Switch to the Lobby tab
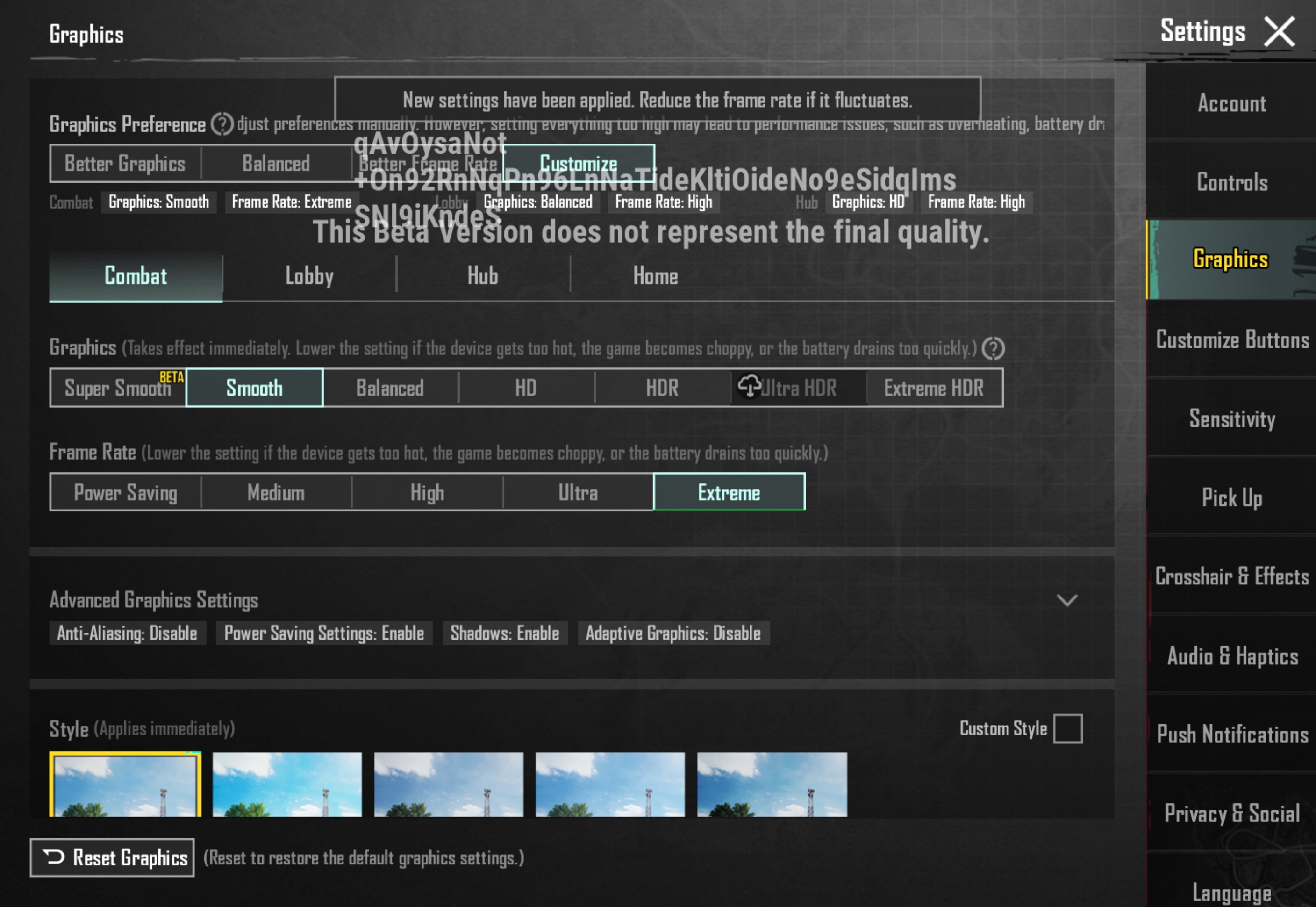1316x907 pixels. (x=309, y=276)
